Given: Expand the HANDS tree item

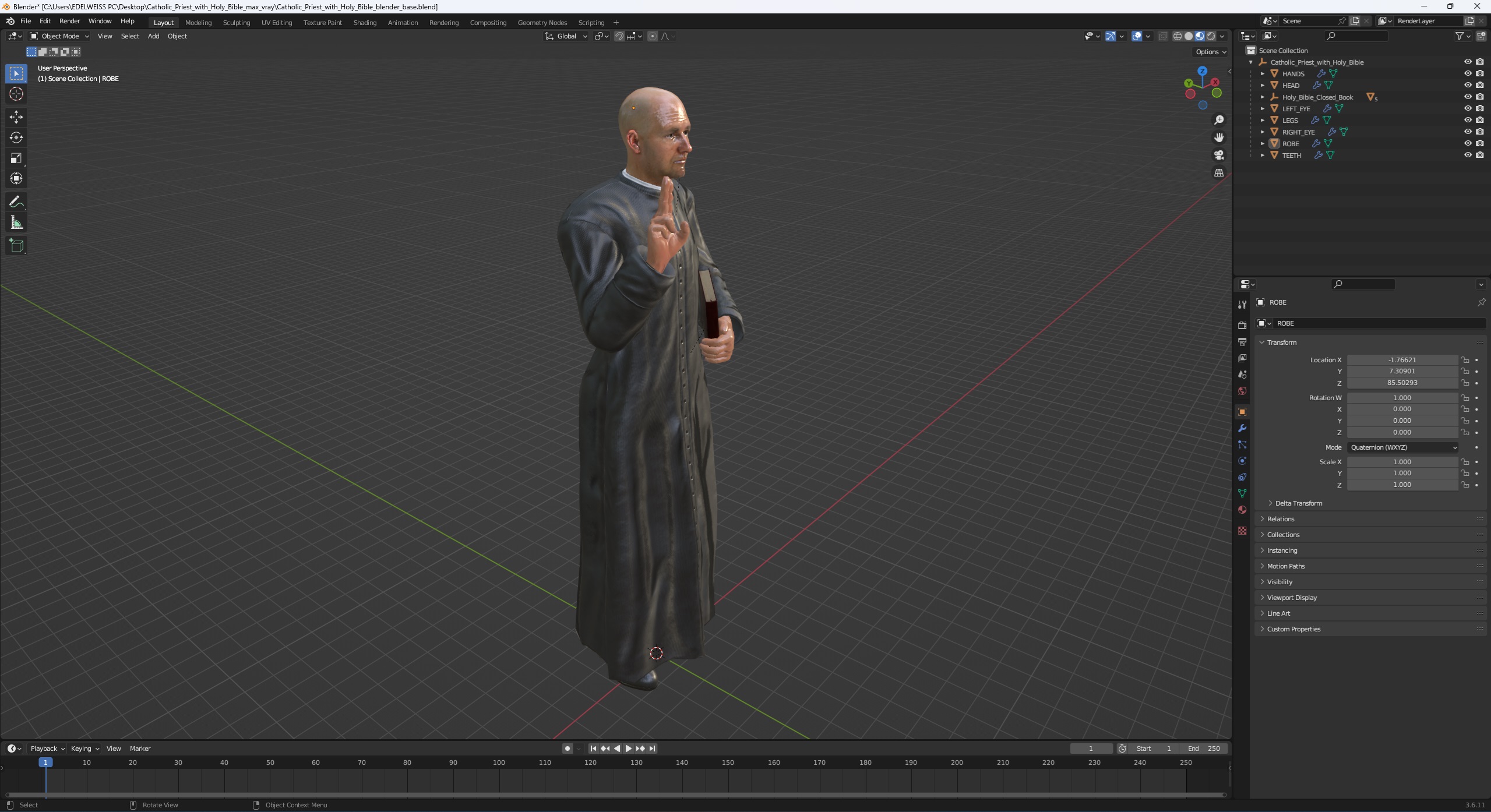Looking at the screenshot, I should [x=1263, y=73].
